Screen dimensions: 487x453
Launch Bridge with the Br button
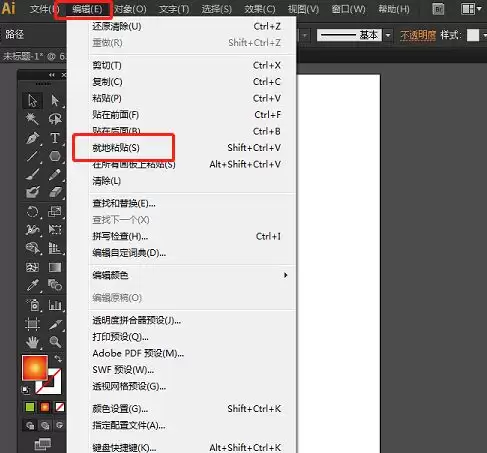pyautogui.click(x=439, y=9)
